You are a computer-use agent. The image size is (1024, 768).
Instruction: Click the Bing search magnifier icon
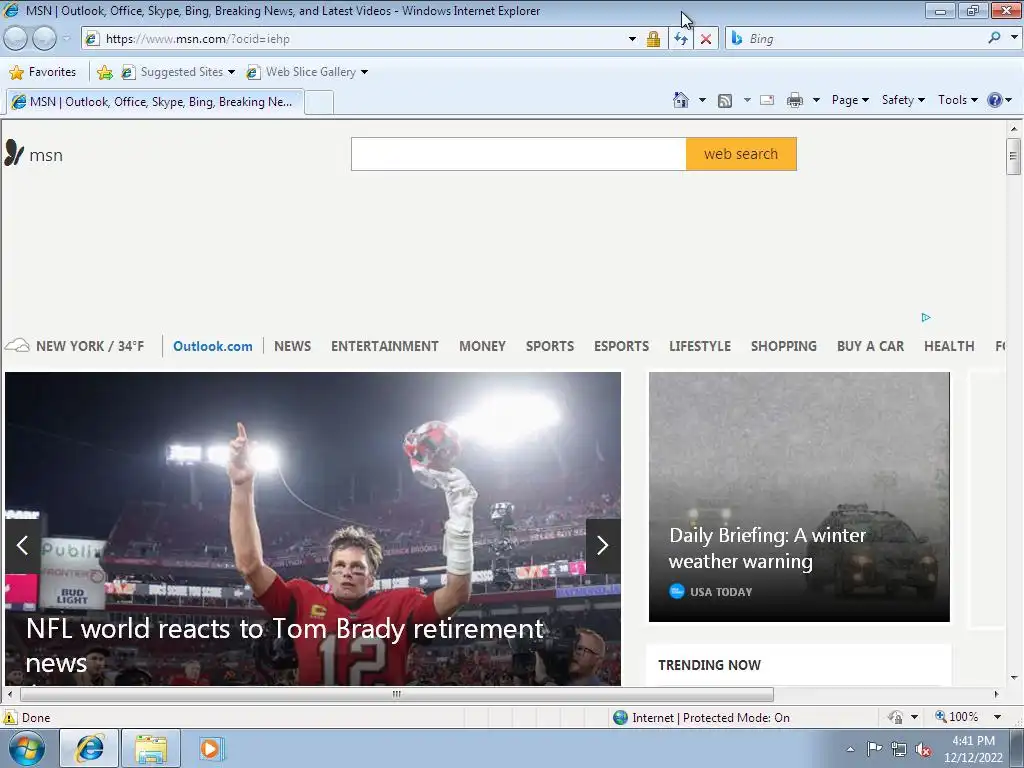[x=994, y=38]
